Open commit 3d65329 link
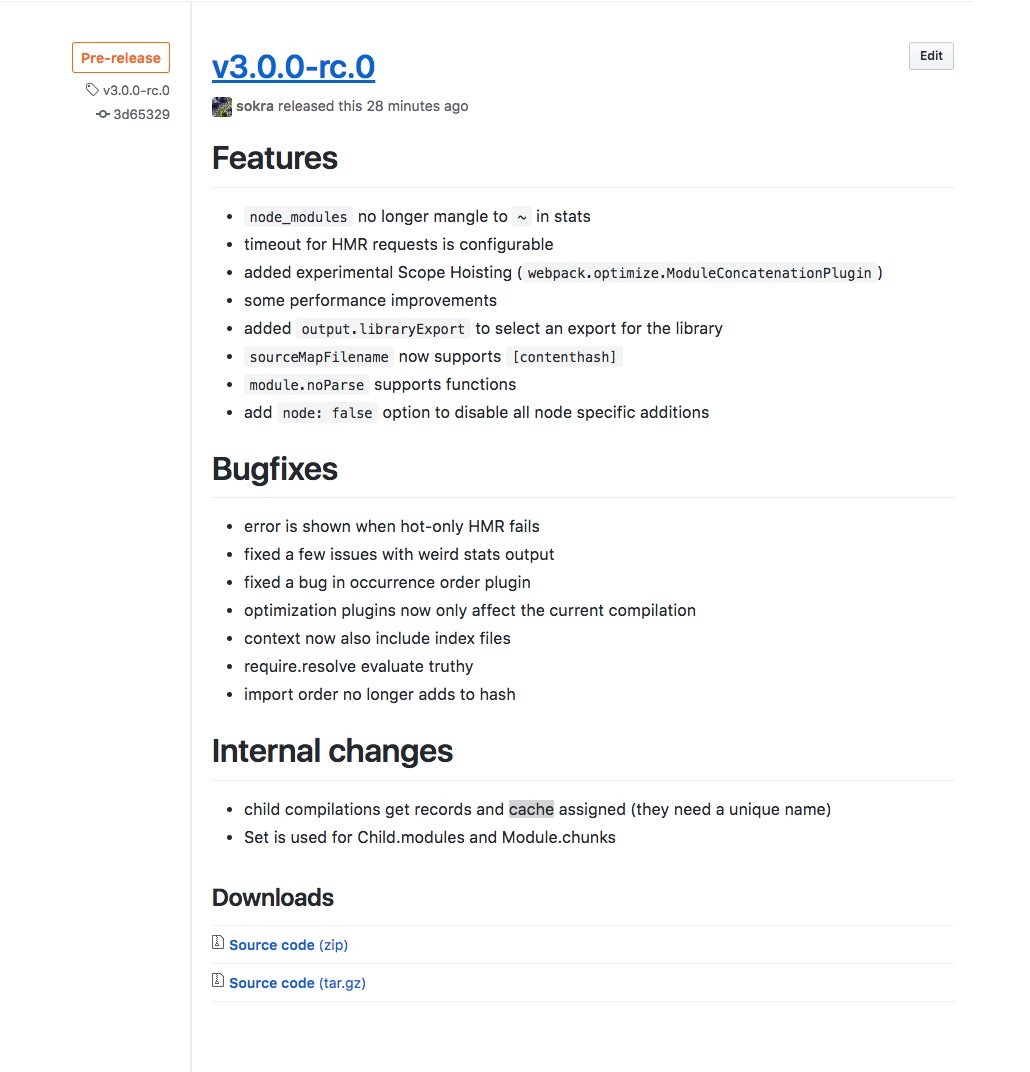 pos(141,114)
